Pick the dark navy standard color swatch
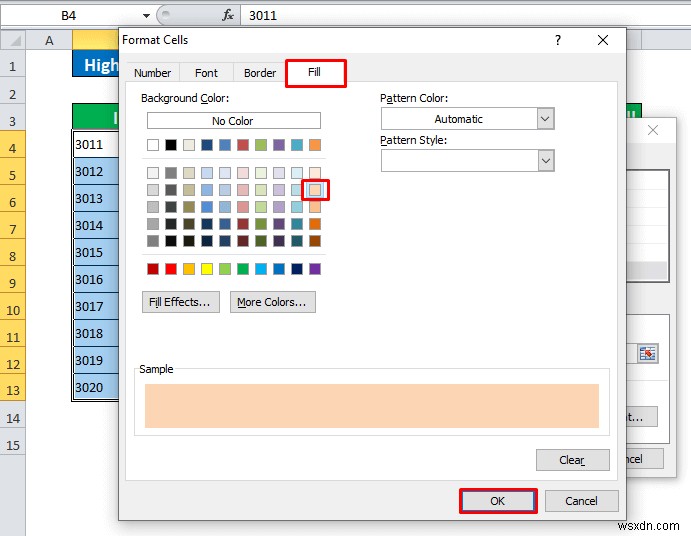The width and height of the screenshot is (691, 536). pyautogui.click(x=297, y=269)
